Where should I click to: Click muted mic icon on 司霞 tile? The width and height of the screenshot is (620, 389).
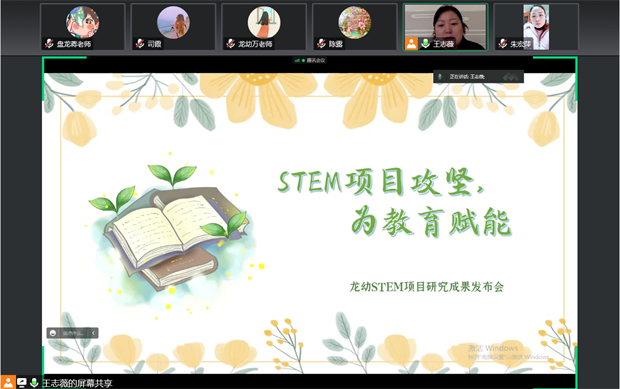tap(140, 43)
